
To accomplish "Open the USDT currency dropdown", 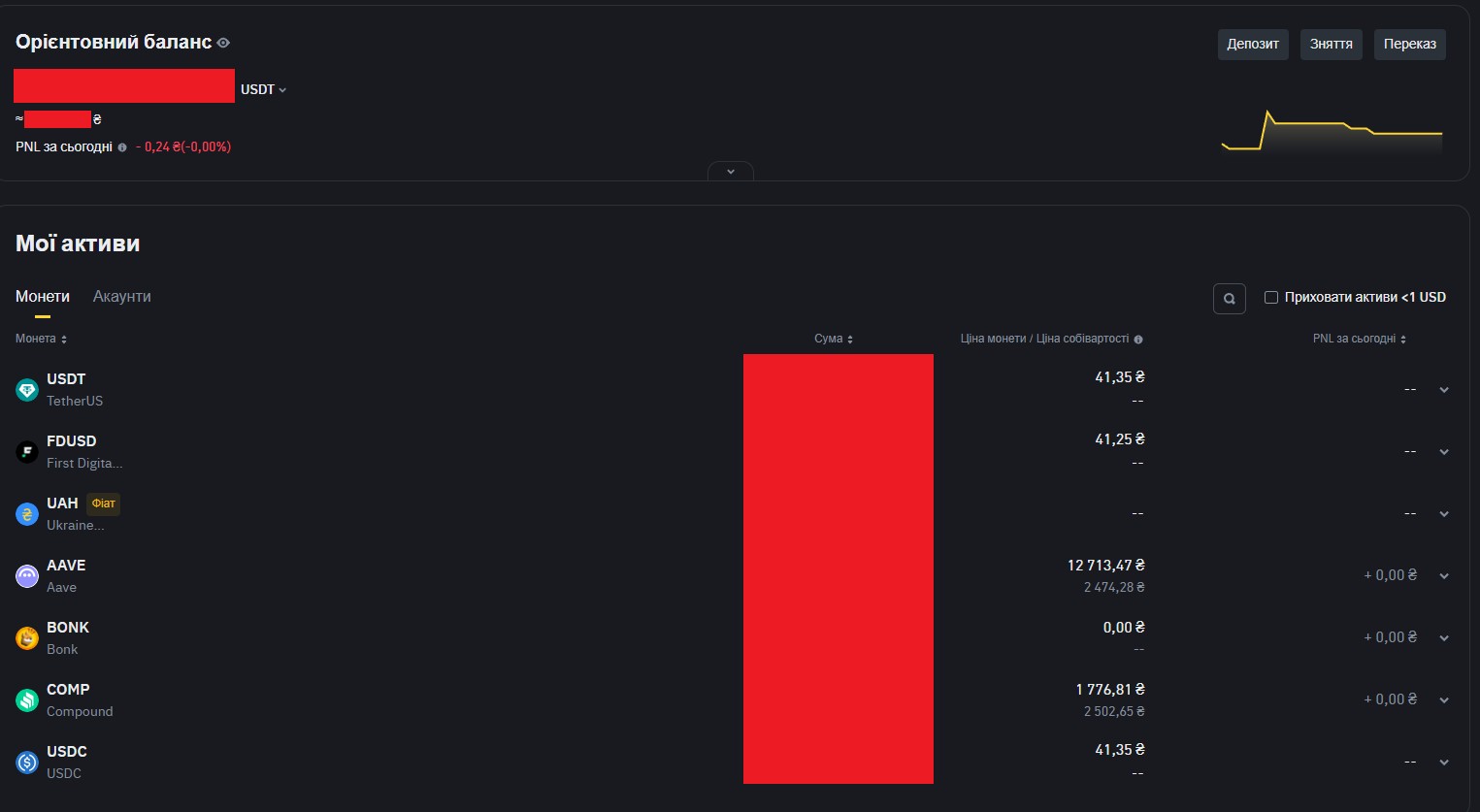I will pos(264,89).
